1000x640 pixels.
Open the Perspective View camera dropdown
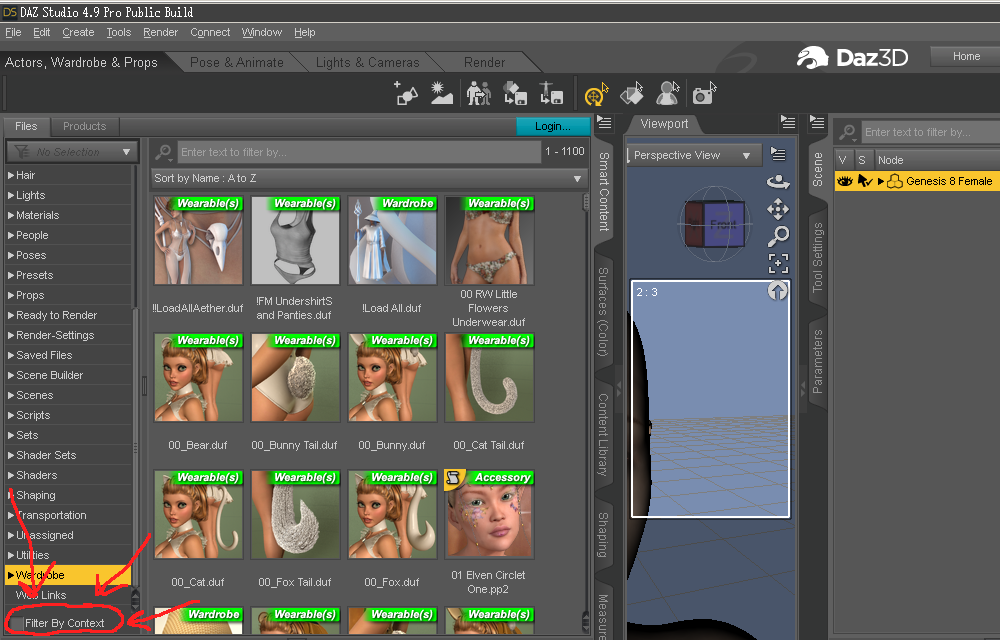click(693, 155)
